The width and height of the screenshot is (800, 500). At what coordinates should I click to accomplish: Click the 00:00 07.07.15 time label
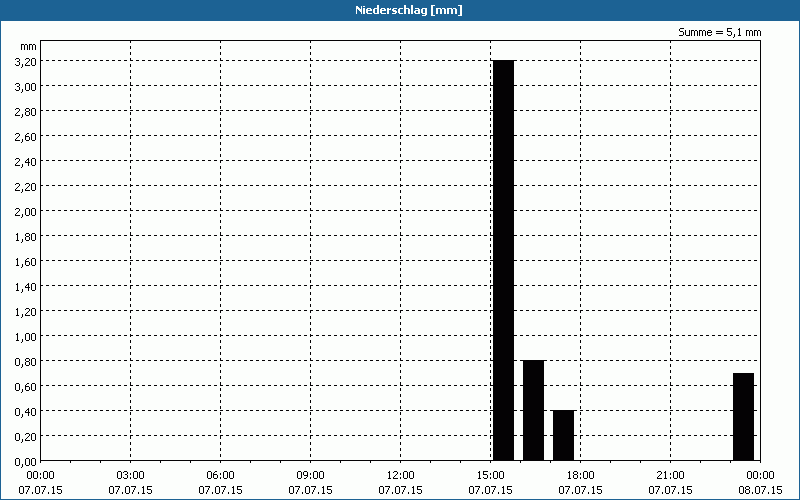point(40,483)
